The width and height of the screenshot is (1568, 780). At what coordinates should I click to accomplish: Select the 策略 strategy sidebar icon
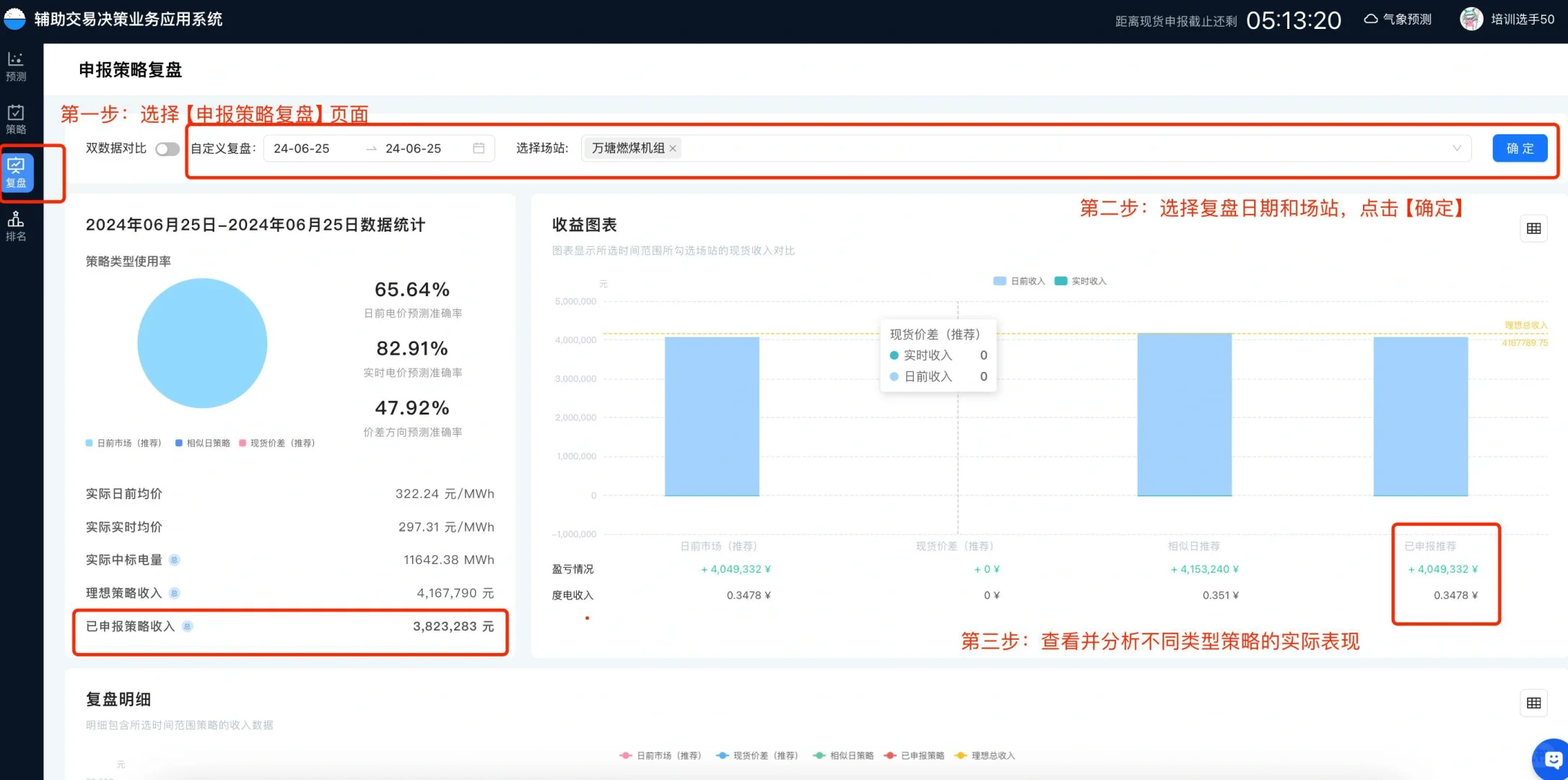(x=16, y=118)
